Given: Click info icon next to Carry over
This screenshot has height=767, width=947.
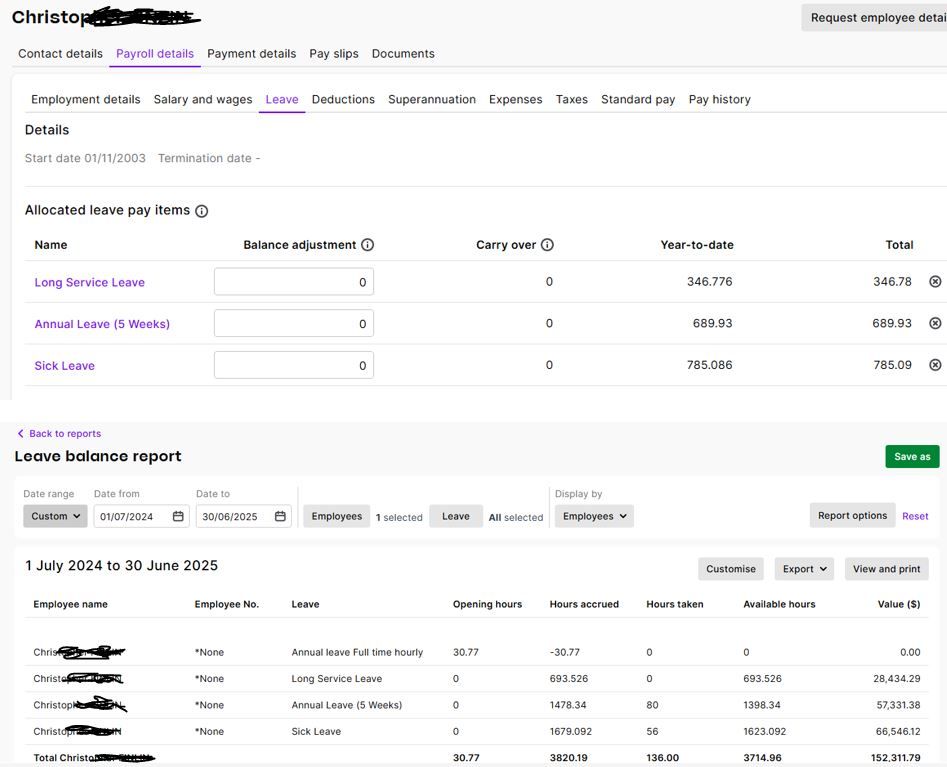Looking at the screenshot, I should (x=547, y=245).
